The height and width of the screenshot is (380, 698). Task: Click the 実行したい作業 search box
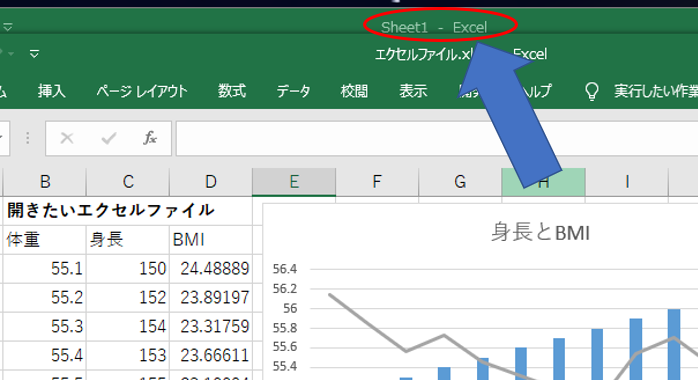click(x=656, y=91)
